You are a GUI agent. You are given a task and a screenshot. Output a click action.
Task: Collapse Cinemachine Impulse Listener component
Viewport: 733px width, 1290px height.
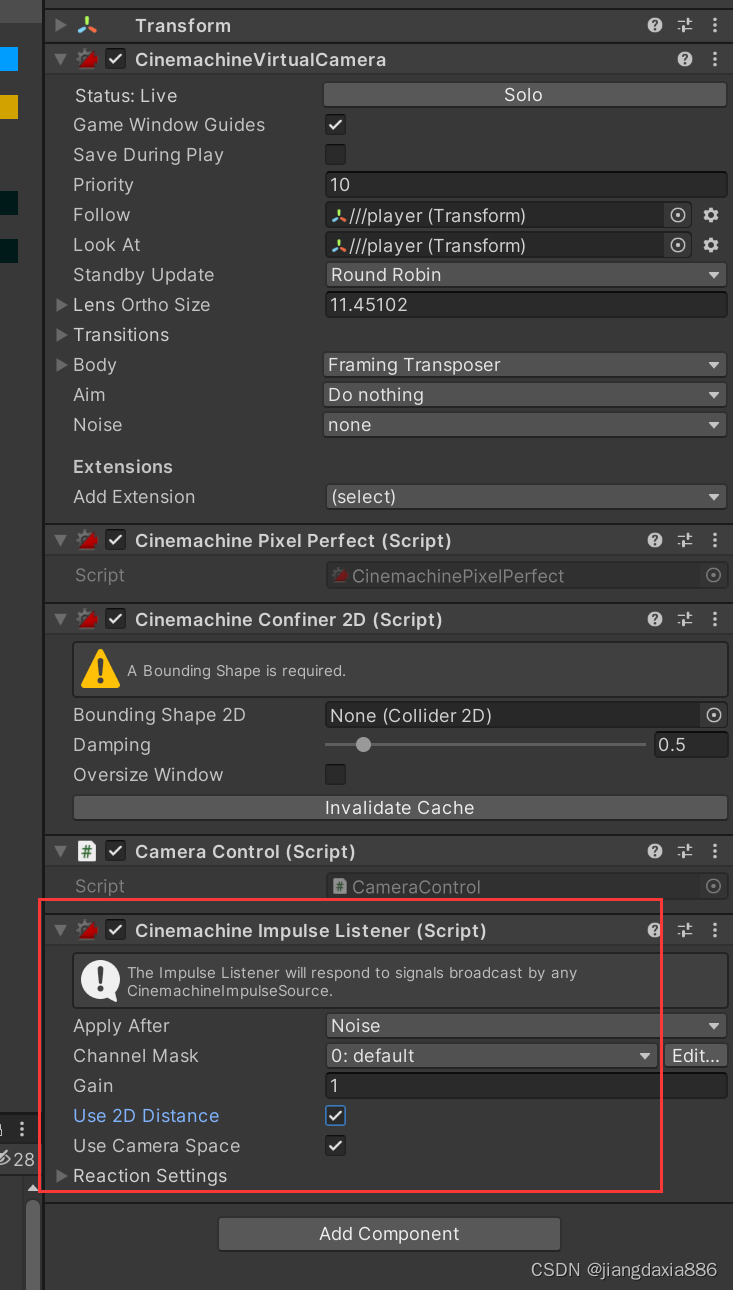[x=61, y=930]
